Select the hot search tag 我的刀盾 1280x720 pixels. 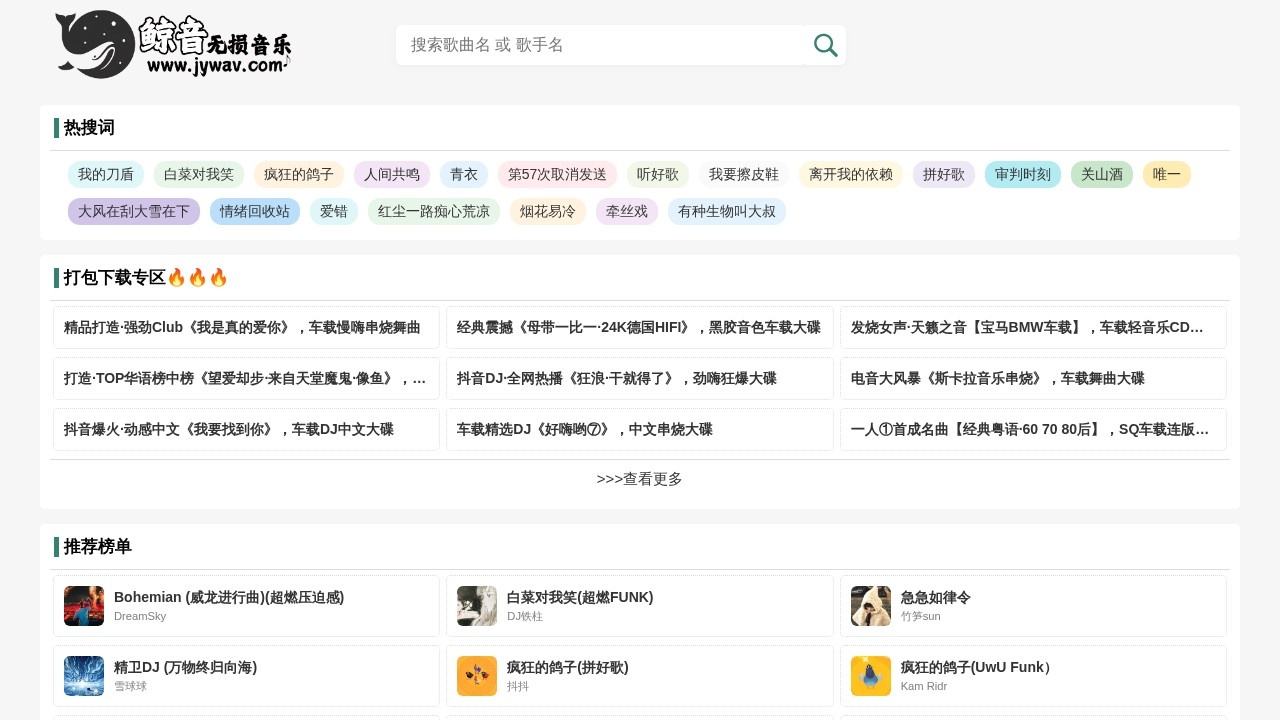click(x=106, y=174)
